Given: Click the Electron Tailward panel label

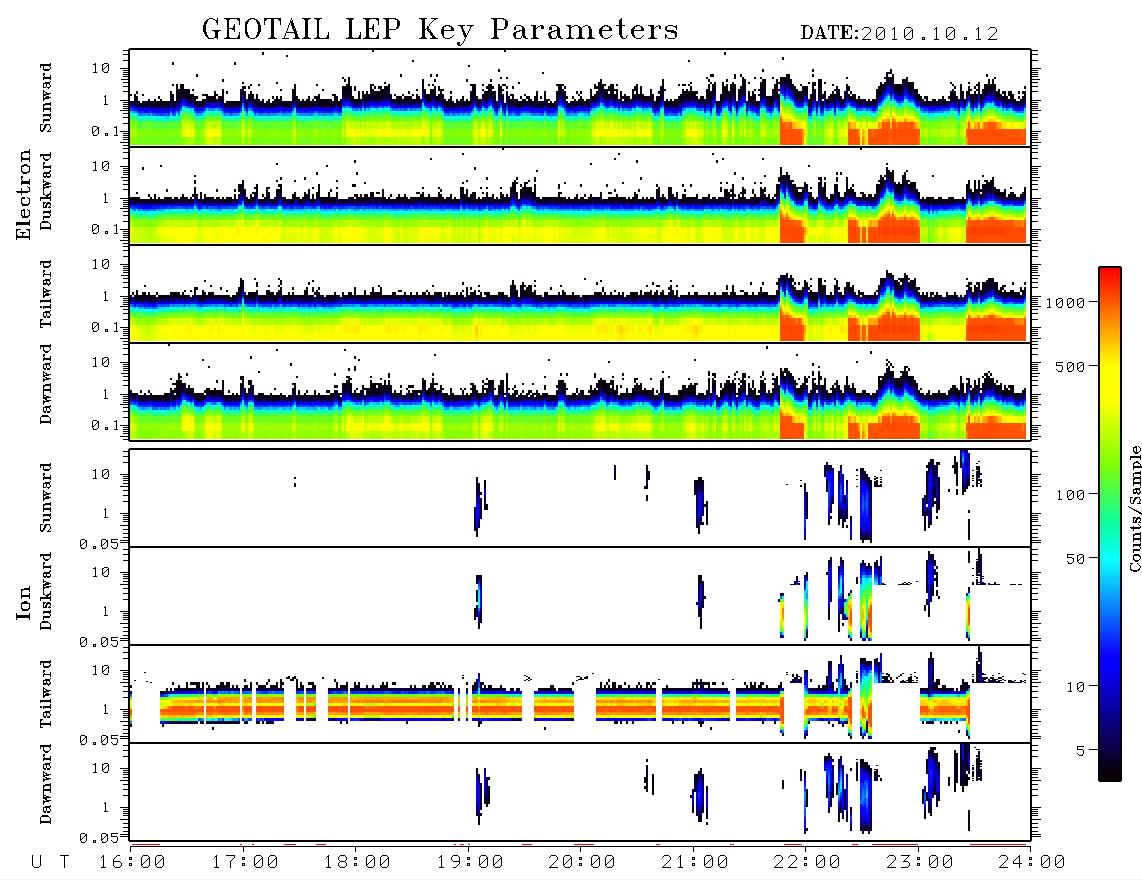Looking at the screenshot, I should pos(46,294).
